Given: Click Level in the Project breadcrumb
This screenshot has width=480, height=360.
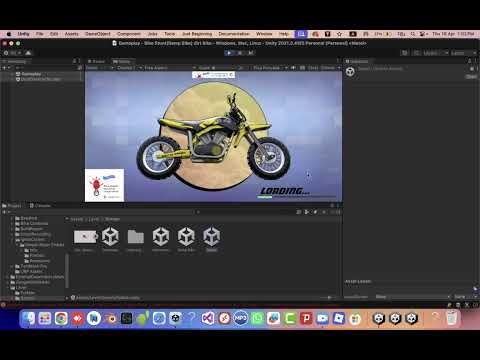Looking at the screenshot, I should pyautogui.click(x=94, y=219).
